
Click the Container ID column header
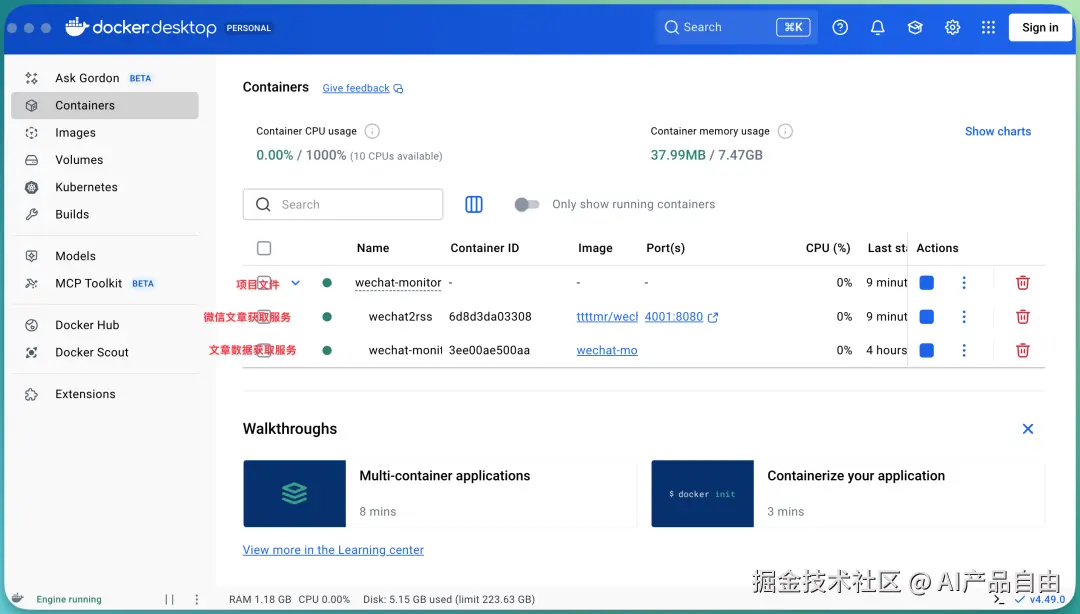pyautogui.click(x=484, y=248)
